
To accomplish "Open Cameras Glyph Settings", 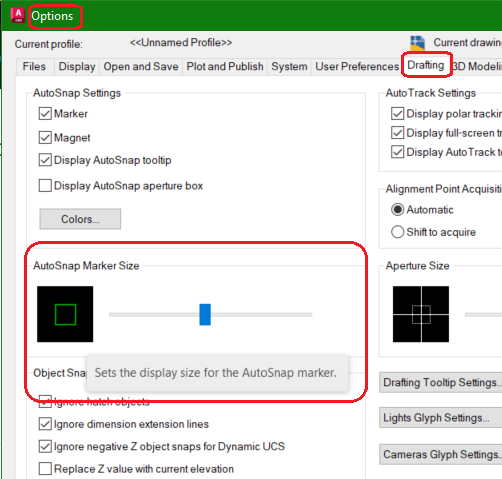I will point(441,454).
